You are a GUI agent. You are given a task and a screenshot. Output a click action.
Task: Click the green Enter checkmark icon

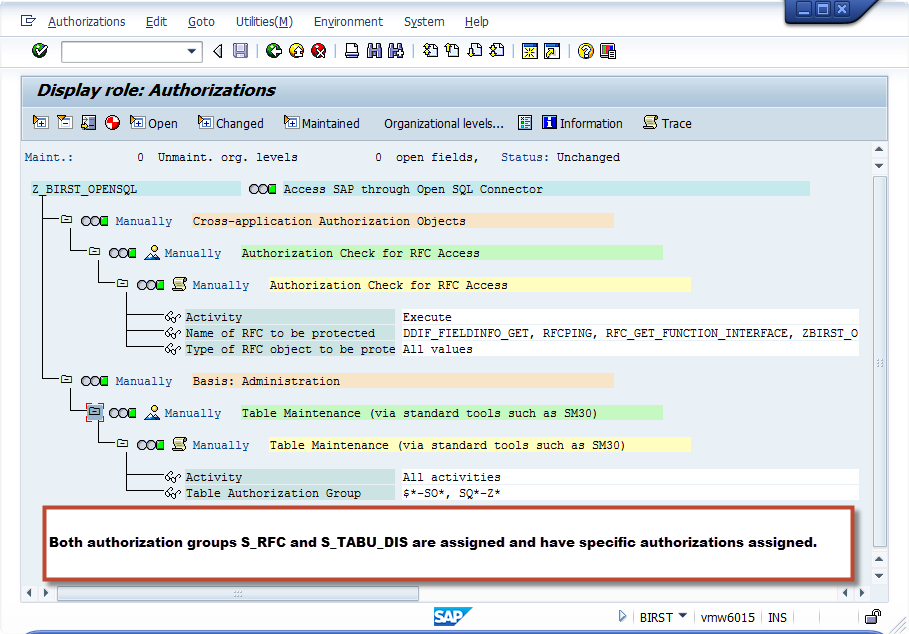pyautogui.click(x=39, y=51)
